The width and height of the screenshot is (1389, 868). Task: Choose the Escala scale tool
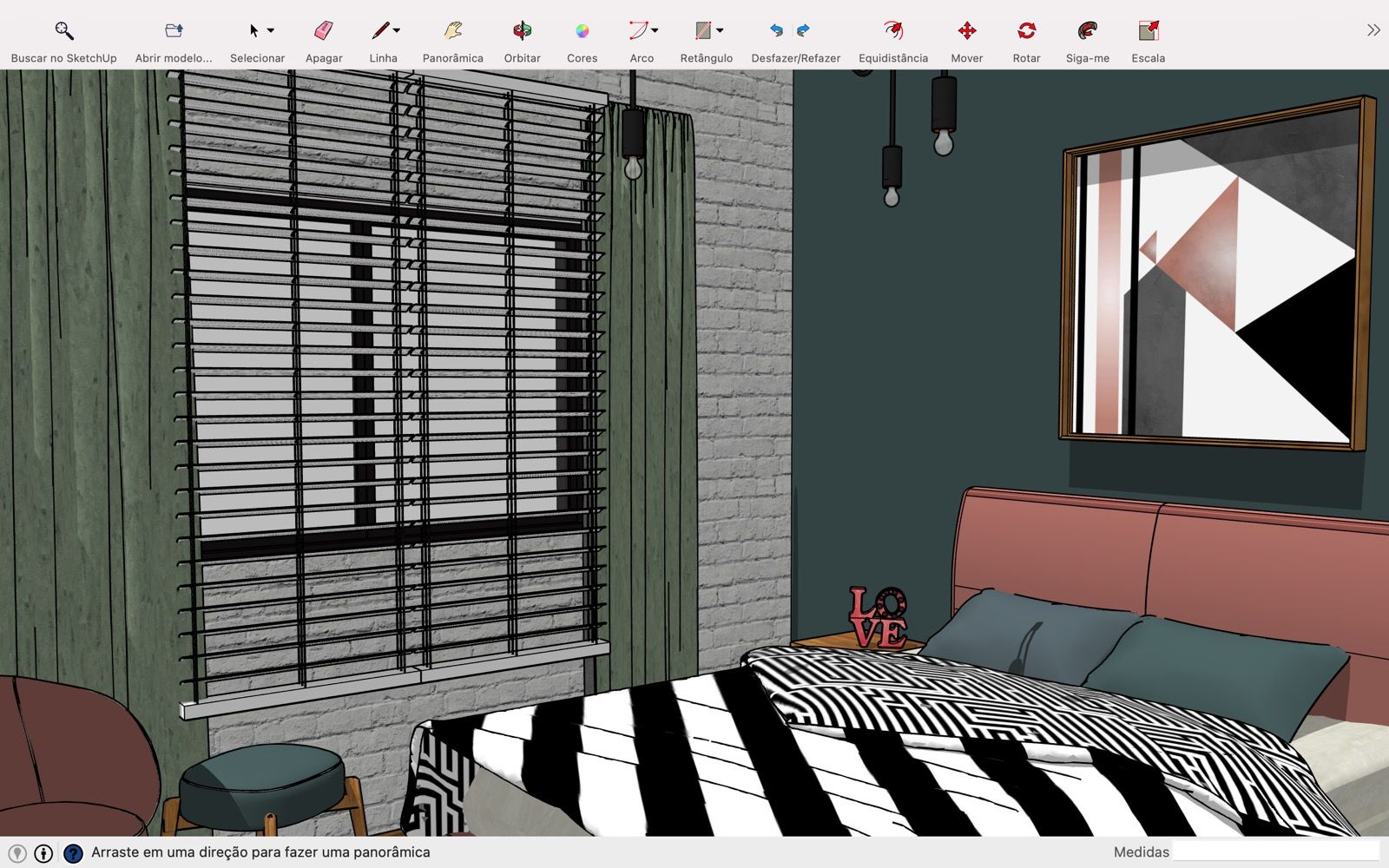click(x=1148, y=31)
